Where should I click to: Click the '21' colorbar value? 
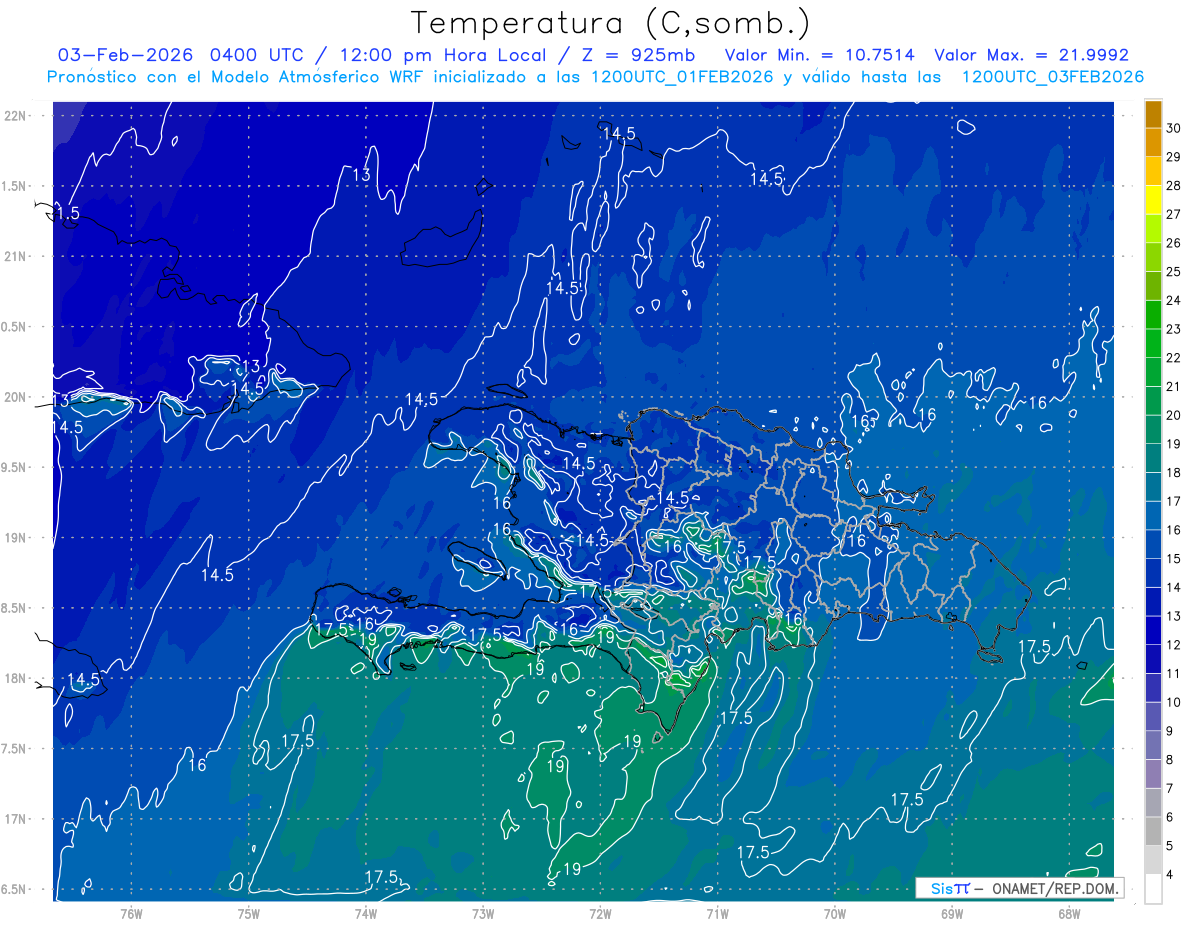pos(1174,386)
